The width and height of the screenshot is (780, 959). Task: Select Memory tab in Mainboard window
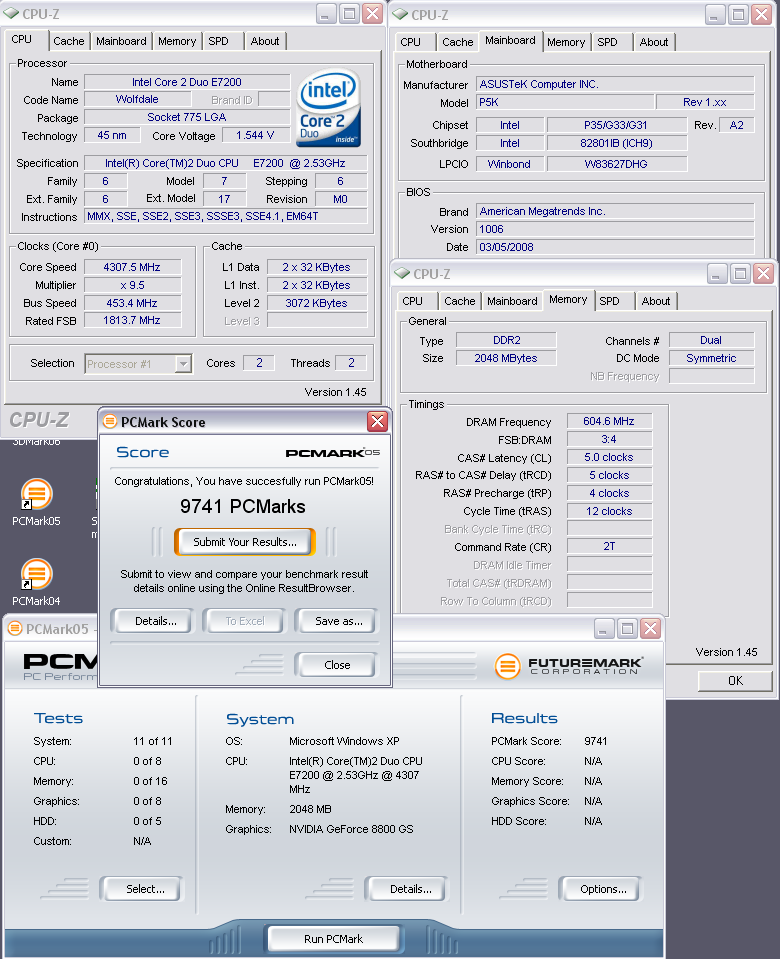pos(566,42)
